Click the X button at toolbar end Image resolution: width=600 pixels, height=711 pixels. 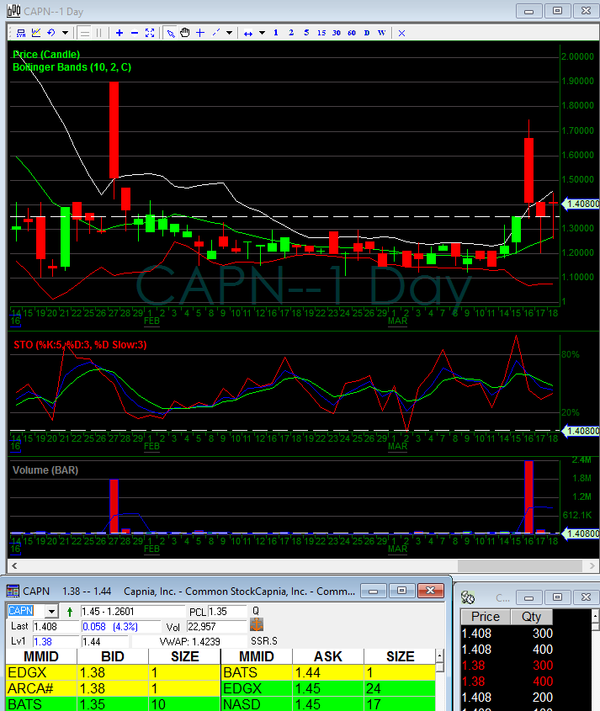pyautogui.click(x=401, y=32)
